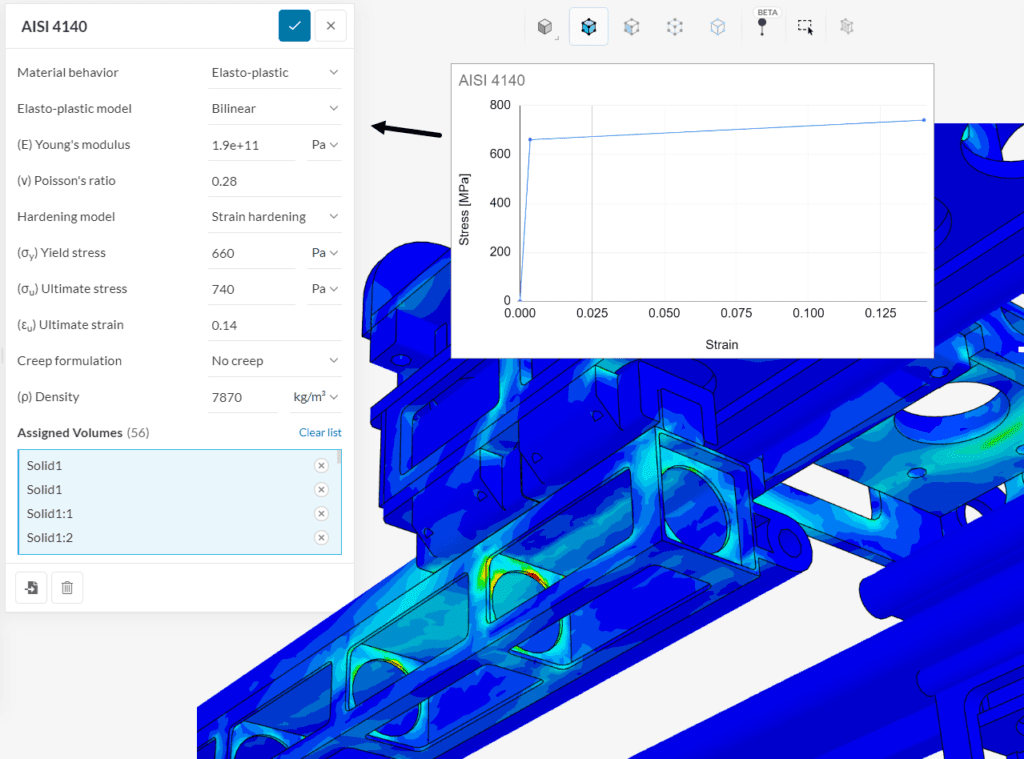This screenshot has width=1024, height=759.
Task: Select the solid geometry view cube icon
Action: pyautogui.click(x=546, y=26)
